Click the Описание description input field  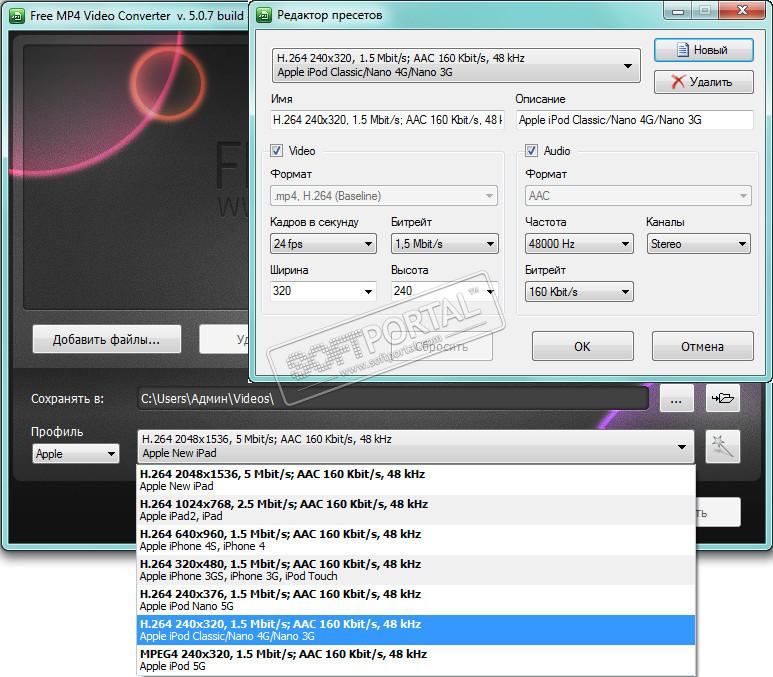634,120
